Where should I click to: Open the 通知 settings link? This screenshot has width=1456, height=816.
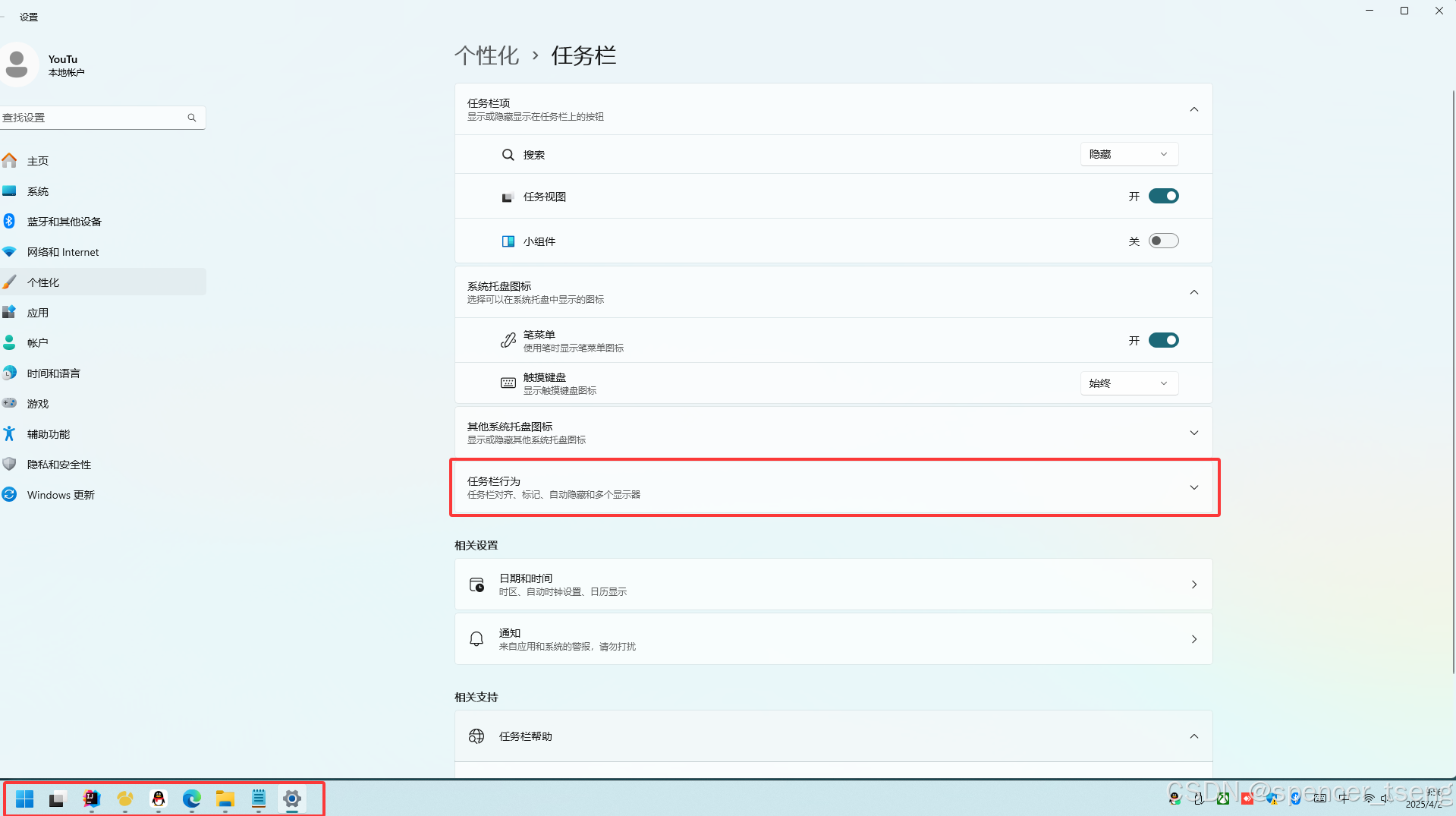click(x=833, y=638)
